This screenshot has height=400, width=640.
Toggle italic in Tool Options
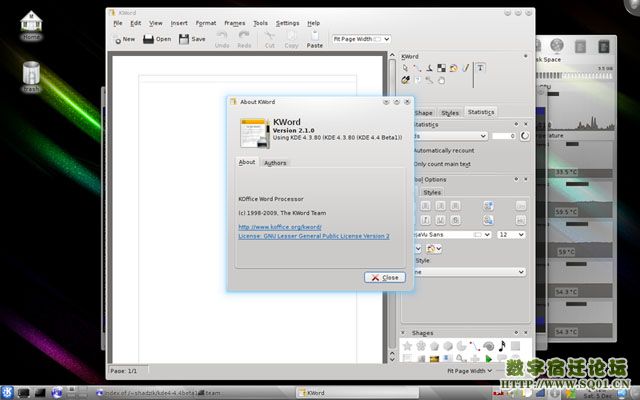click(x=425, y=220)
